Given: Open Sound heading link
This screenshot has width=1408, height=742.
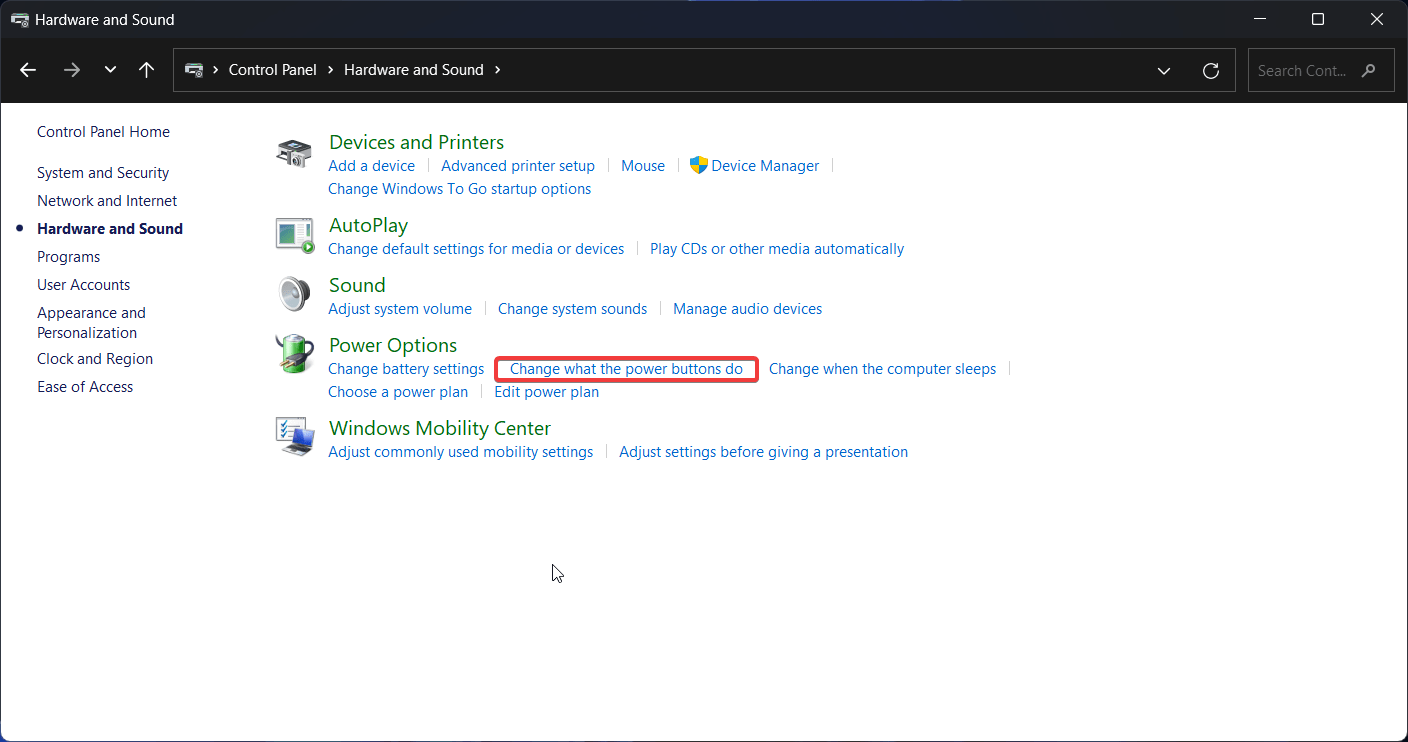Looking at the screenshot, I should coord(357,285).
